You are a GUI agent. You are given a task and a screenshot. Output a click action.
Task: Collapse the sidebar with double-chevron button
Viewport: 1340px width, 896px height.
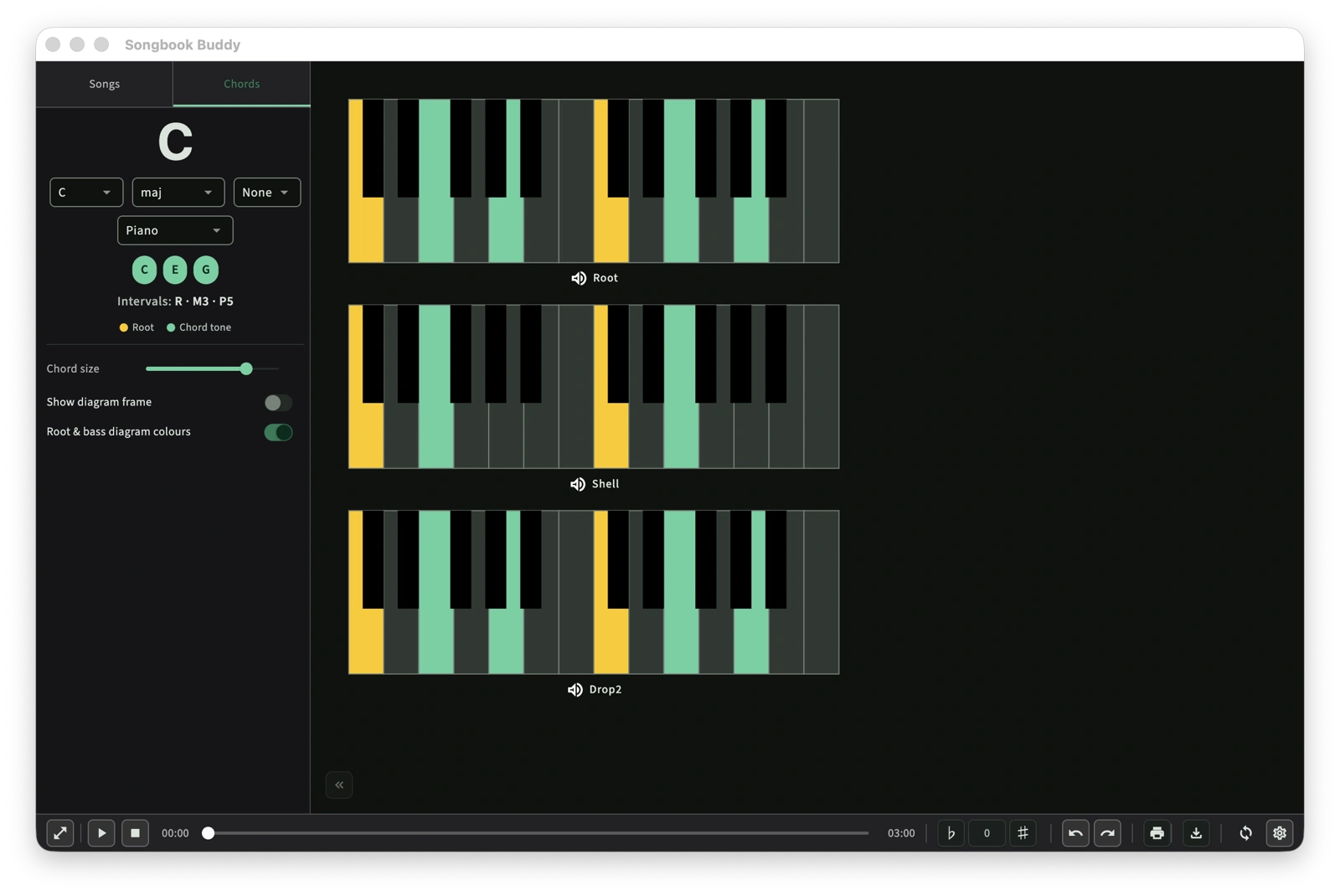[339, 785]
